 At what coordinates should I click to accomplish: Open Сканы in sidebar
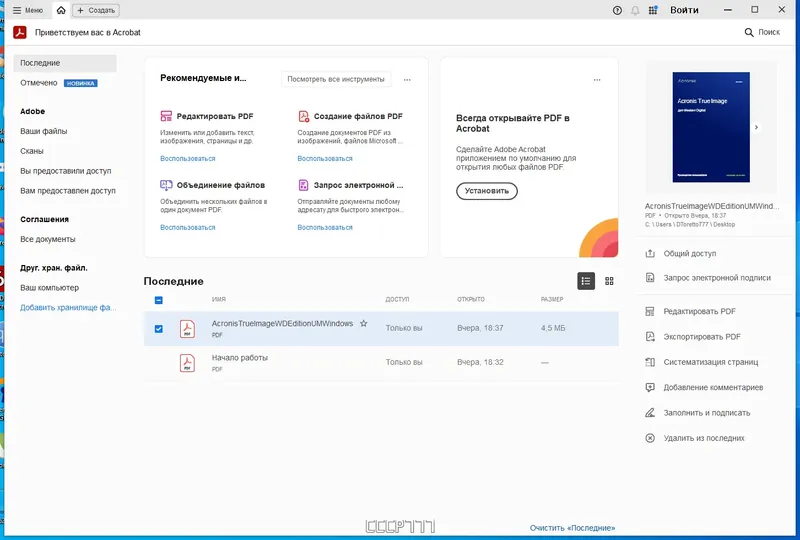32,151
